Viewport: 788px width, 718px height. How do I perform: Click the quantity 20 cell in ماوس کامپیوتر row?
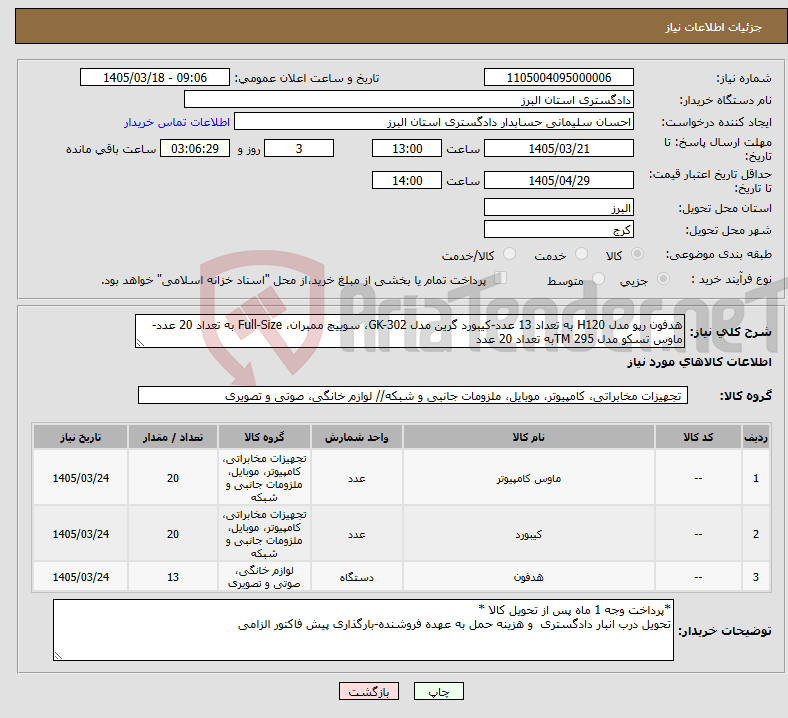click(173, 478)
